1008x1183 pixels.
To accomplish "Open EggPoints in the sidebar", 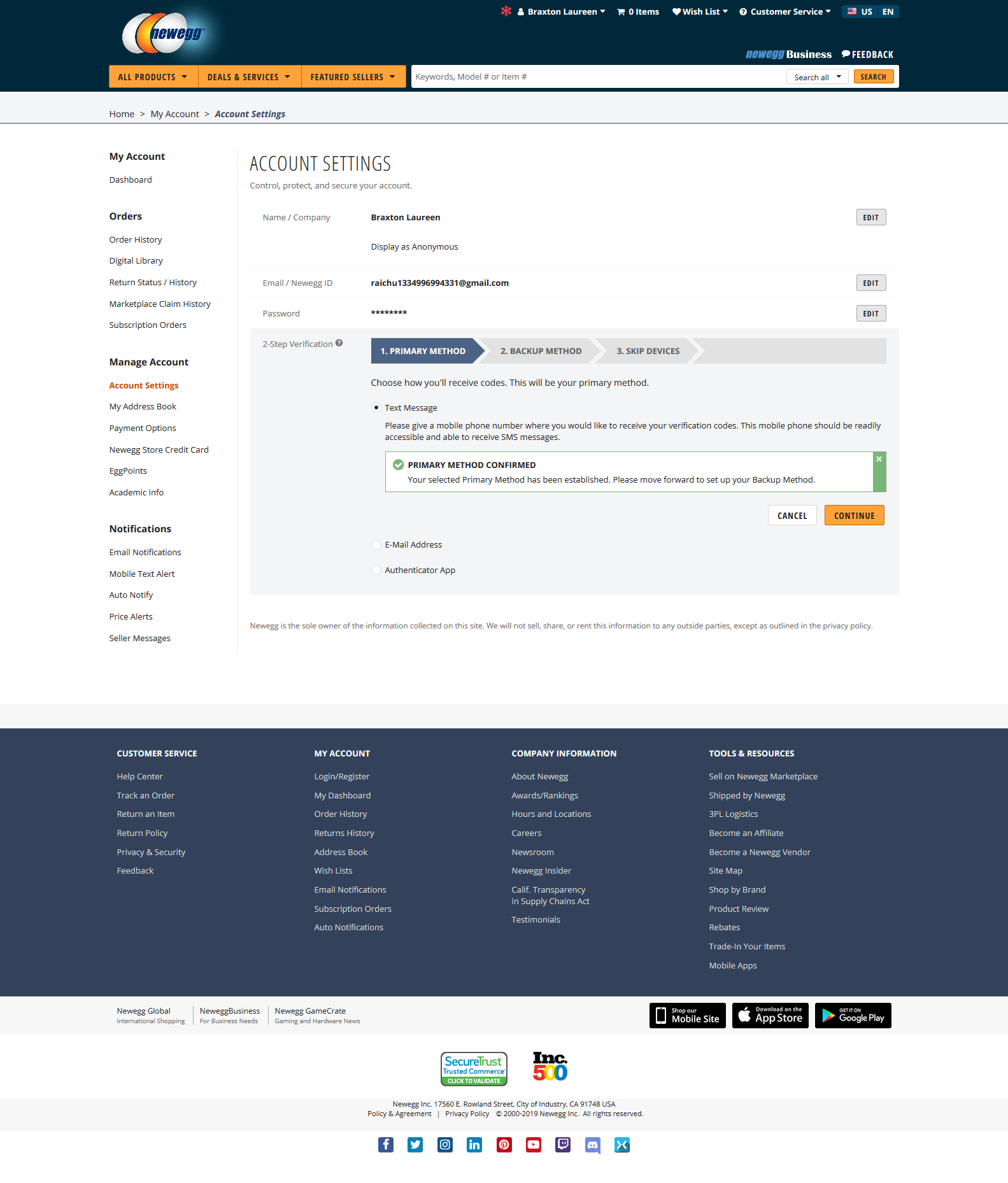I will pos(128,471).
